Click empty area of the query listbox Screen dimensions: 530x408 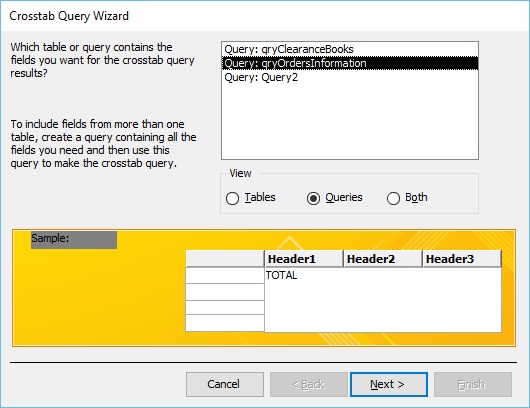[350, 122]
